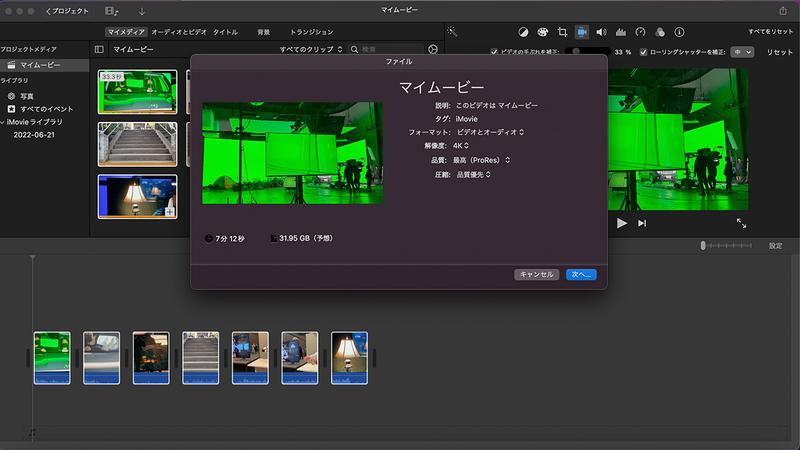The image size is (800, 450).
Task: Click the リセット button
Action: [780, 52]
